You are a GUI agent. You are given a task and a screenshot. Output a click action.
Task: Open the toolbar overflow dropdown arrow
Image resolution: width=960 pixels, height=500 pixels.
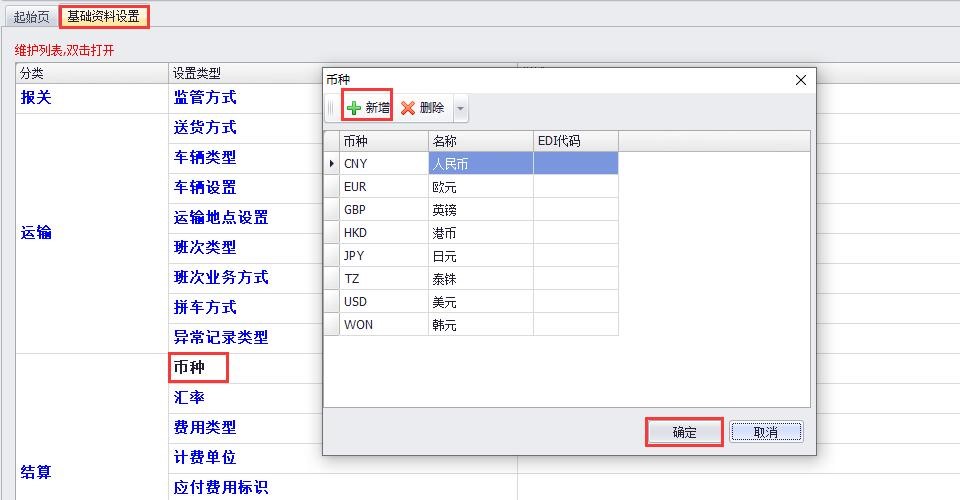[460, 108]
